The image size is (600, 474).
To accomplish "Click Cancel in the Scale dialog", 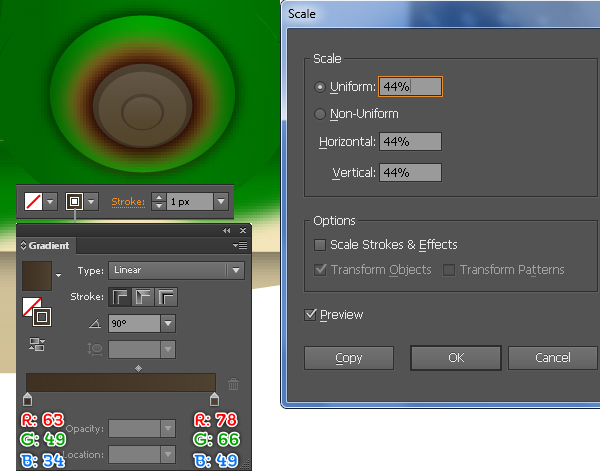I will (553, 358).
